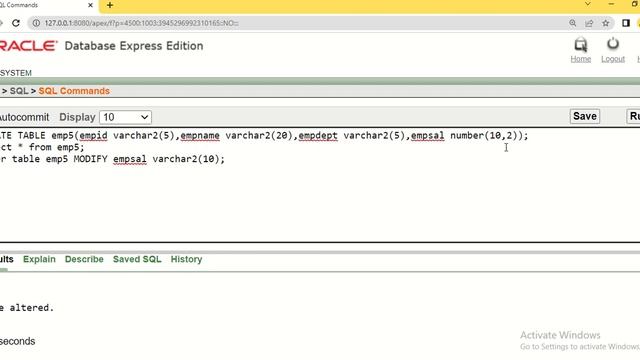Close the SQL Commands browser tab

click(91, 5)
